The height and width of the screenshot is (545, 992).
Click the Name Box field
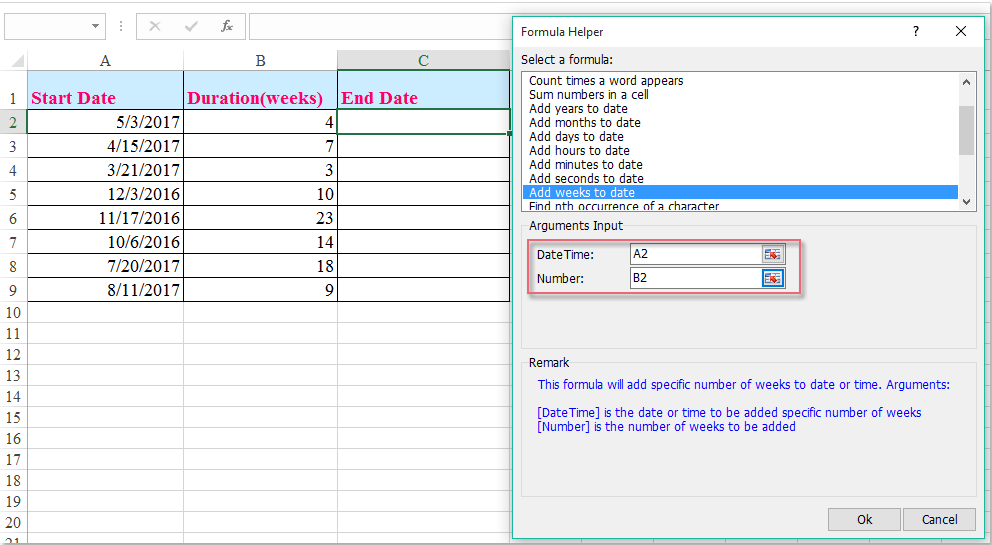coord(47,27)
